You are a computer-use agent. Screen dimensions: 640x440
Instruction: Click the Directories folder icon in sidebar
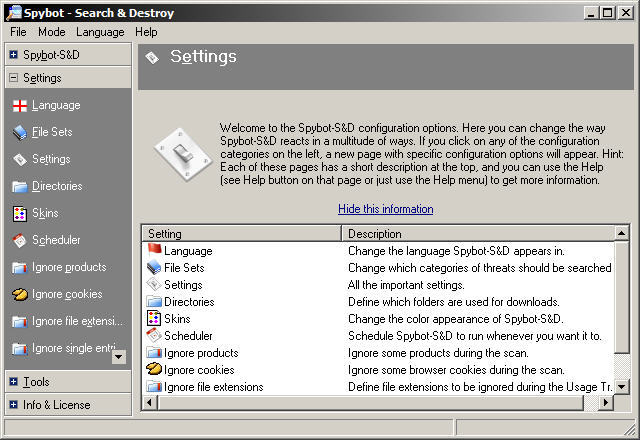tap(20, 187)
